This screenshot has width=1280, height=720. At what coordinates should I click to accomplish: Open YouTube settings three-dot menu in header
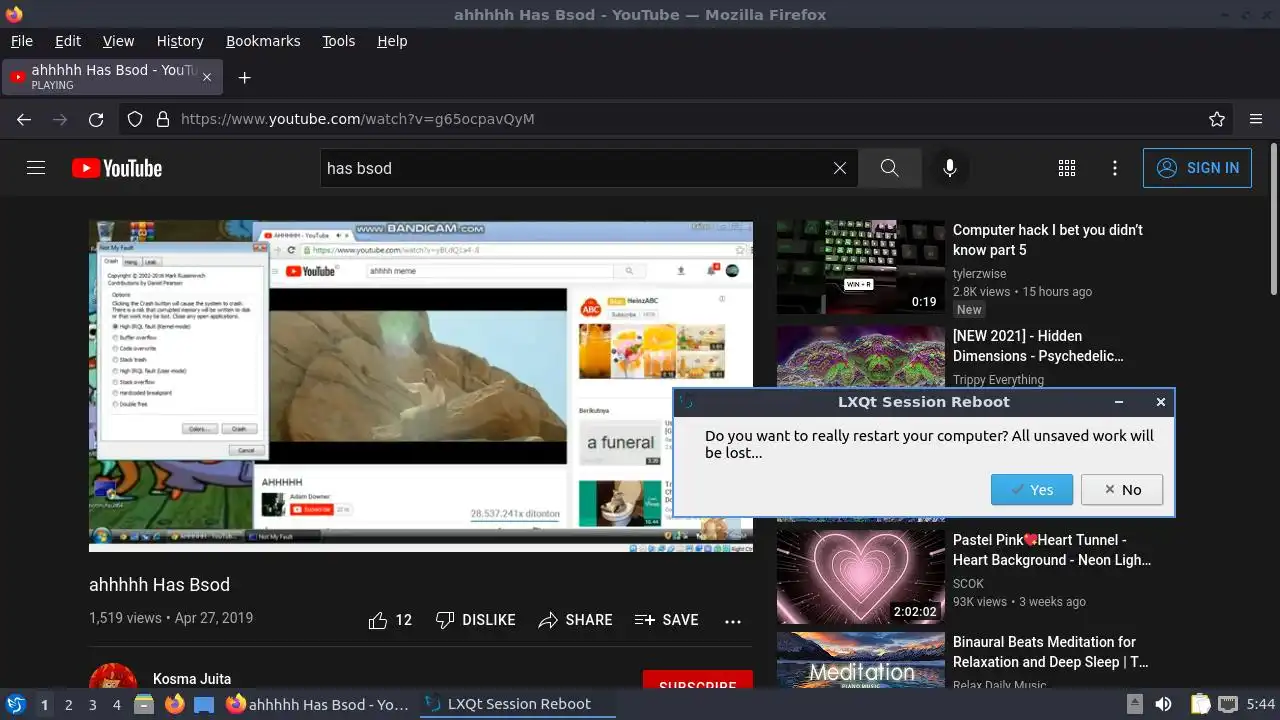point(1115,168)
